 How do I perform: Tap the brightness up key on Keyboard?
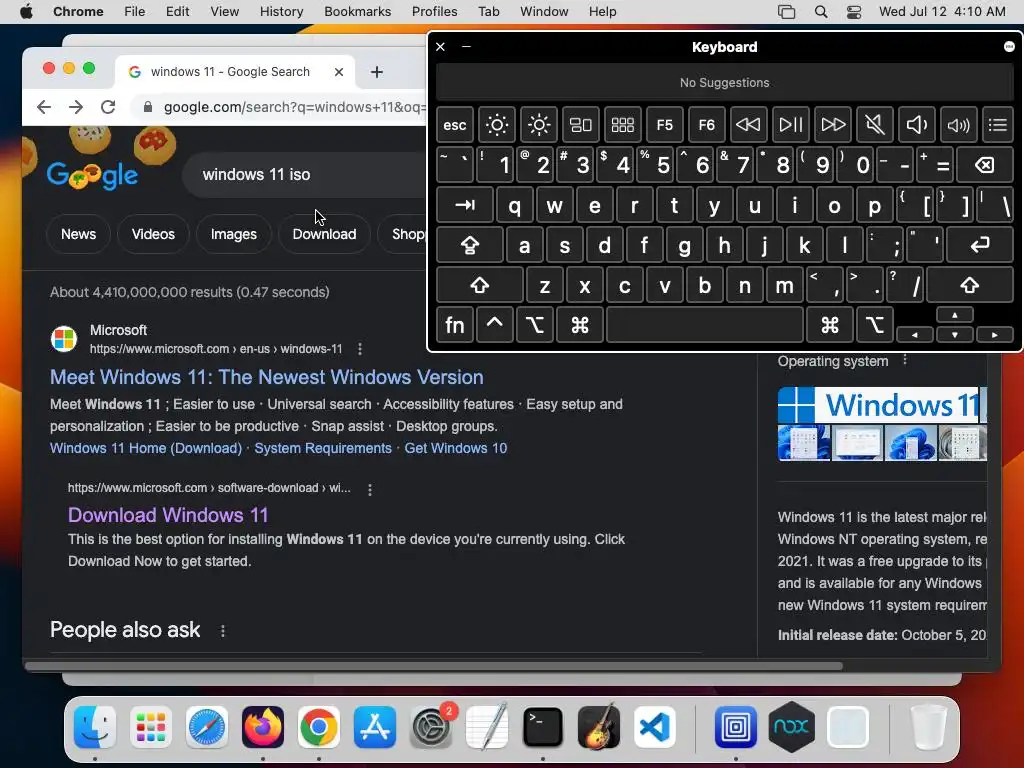pos(539,125)
